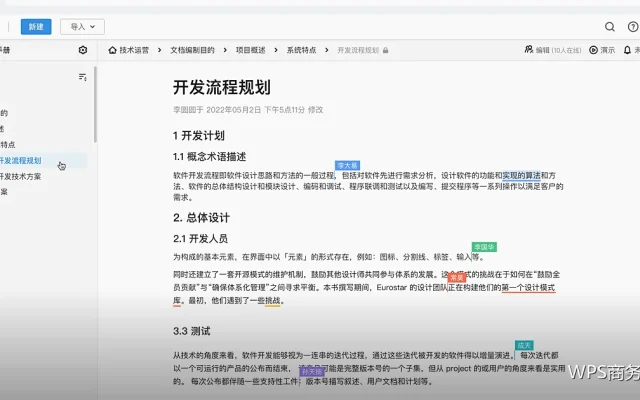This screenshot has width=640, height=400.
Task: Click the 2.1 开发人员 heading
Action: [x=200, y=238]
